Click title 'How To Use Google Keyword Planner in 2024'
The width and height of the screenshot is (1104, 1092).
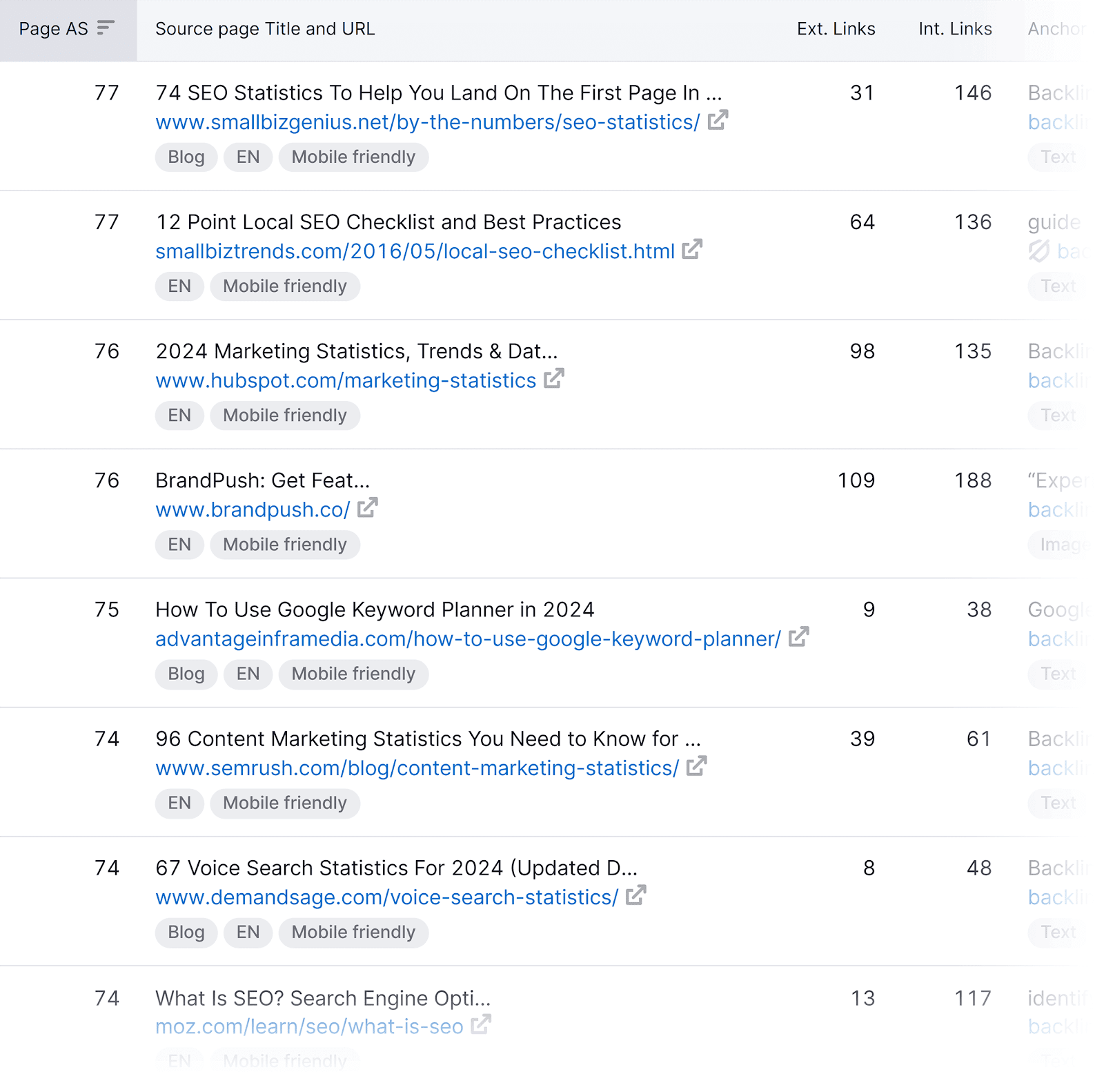(x=375, y=610)
